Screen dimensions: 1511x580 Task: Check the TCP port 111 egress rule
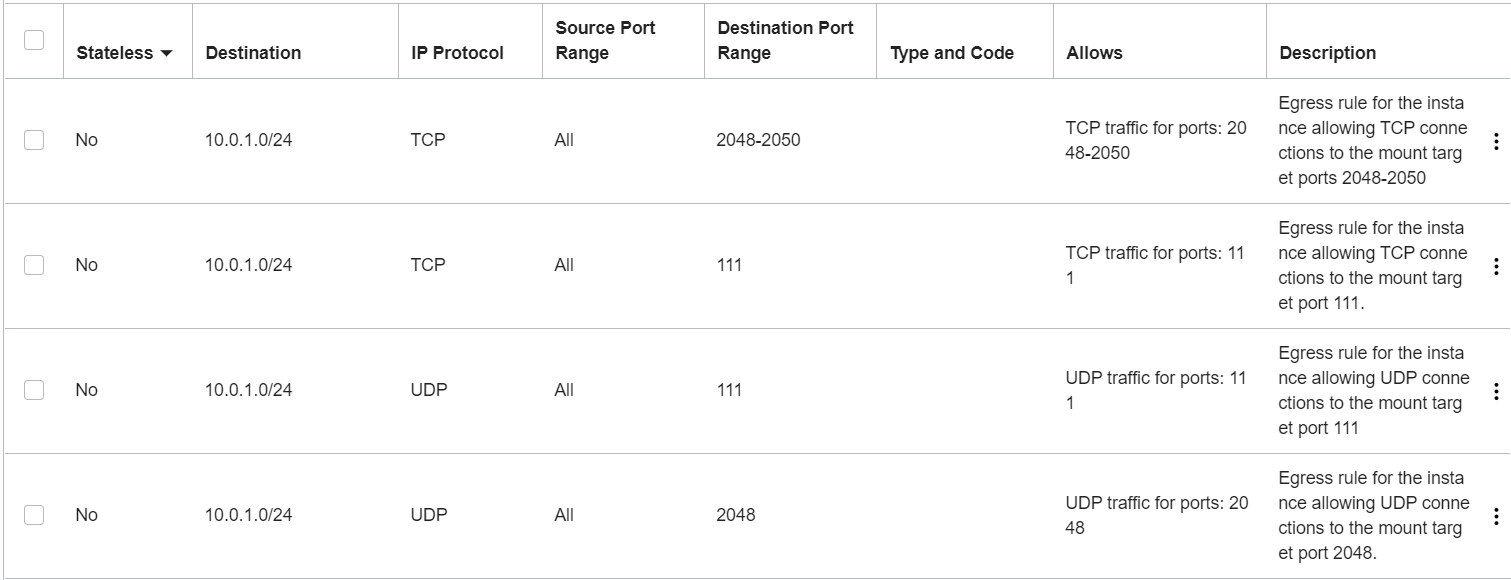[x=33, y=265]
